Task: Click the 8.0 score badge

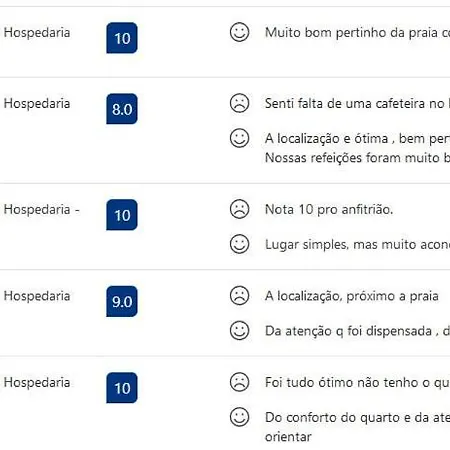Action: [x=122, y=109]
